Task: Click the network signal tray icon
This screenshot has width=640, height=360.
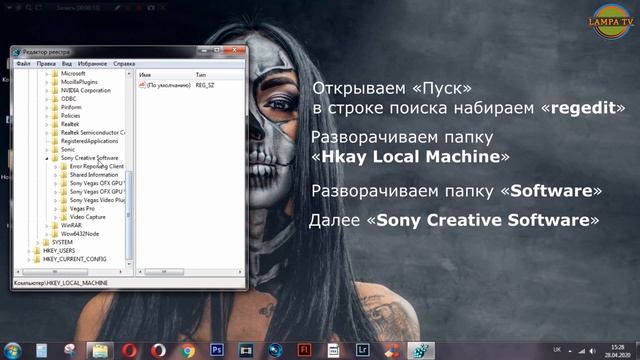Action: click(x=582, y=351)
